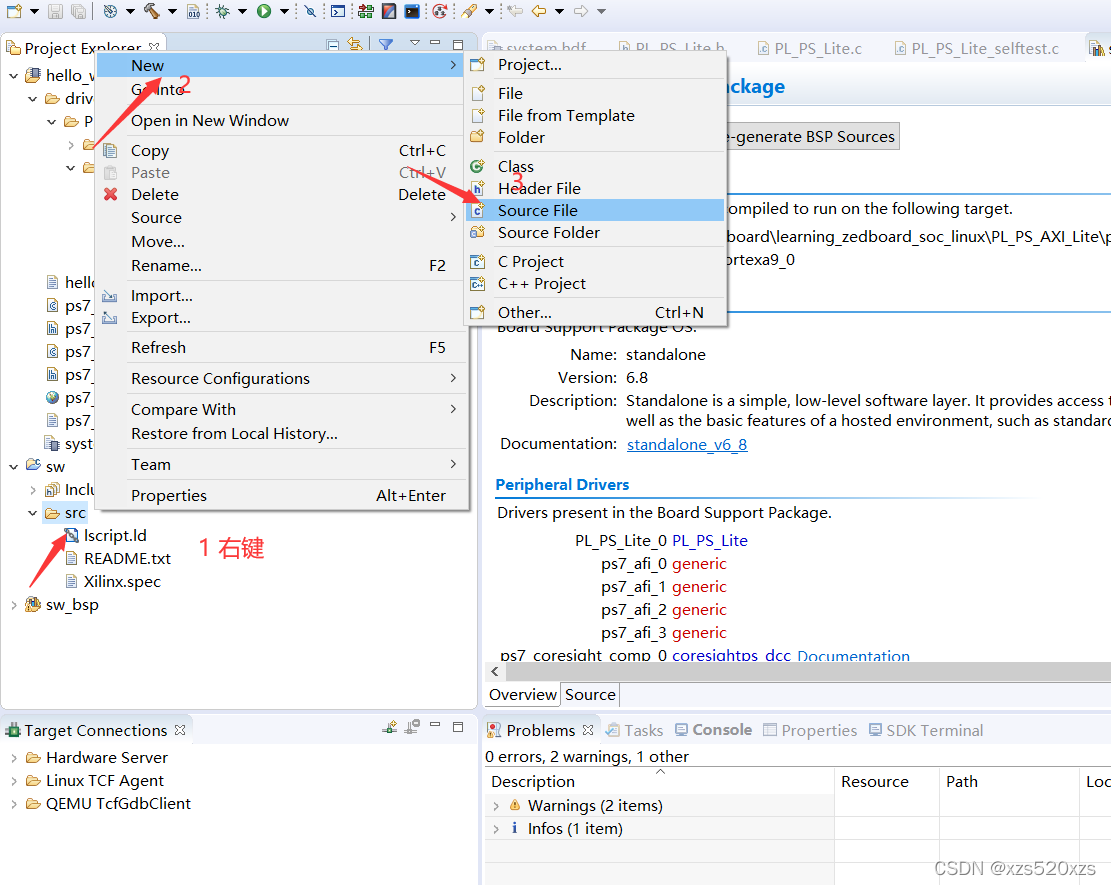The image size is (1111, 885).
Task: Open the dropdown beside the Debug bug icon
Action: pos(242,11)
